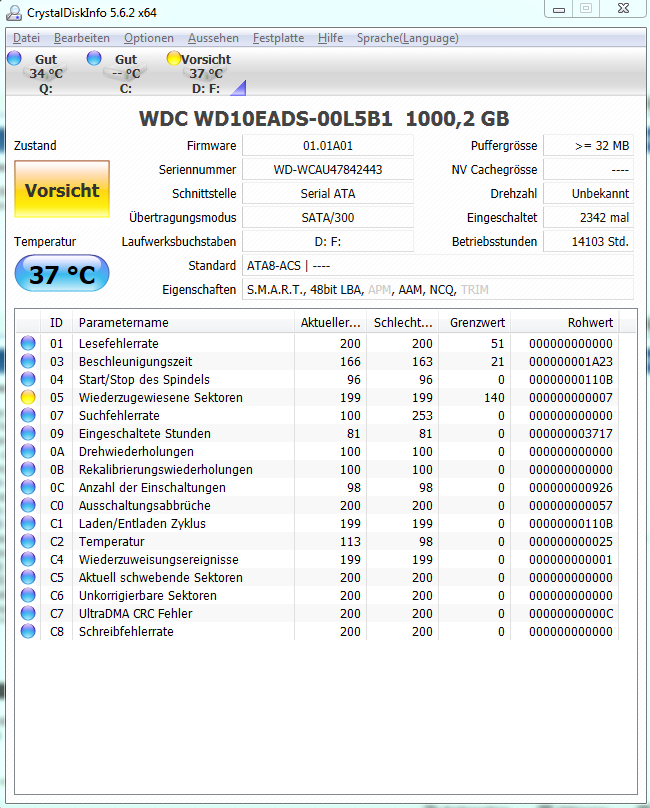
Task: Click the blue status icon for Drehwiederholungen
Action: 28,451
